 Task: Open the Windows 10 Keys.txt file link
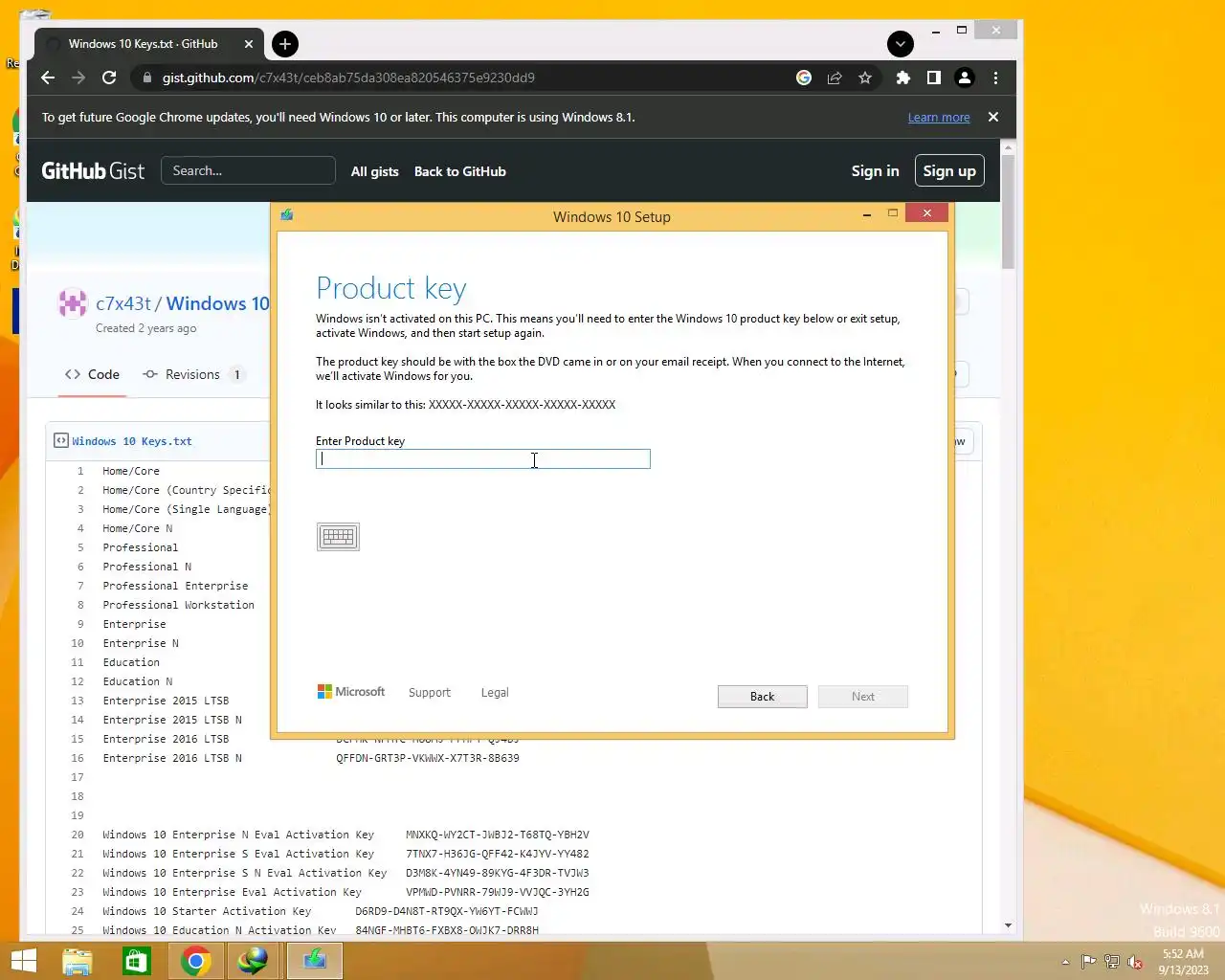(131, 441)
